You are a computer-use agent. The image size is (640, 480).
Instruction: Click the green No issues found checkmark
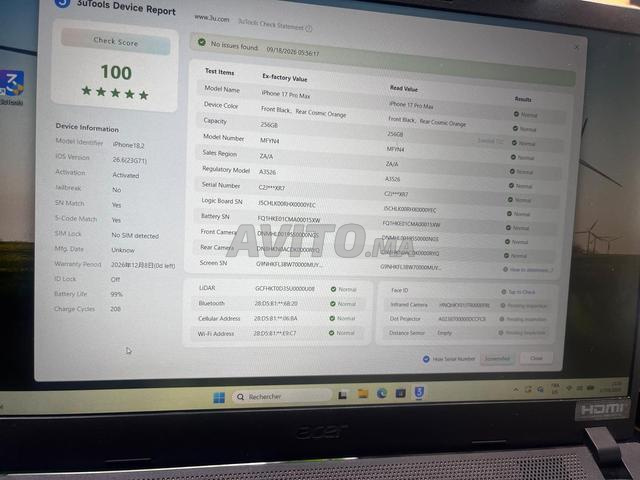(x=202, y=42)
